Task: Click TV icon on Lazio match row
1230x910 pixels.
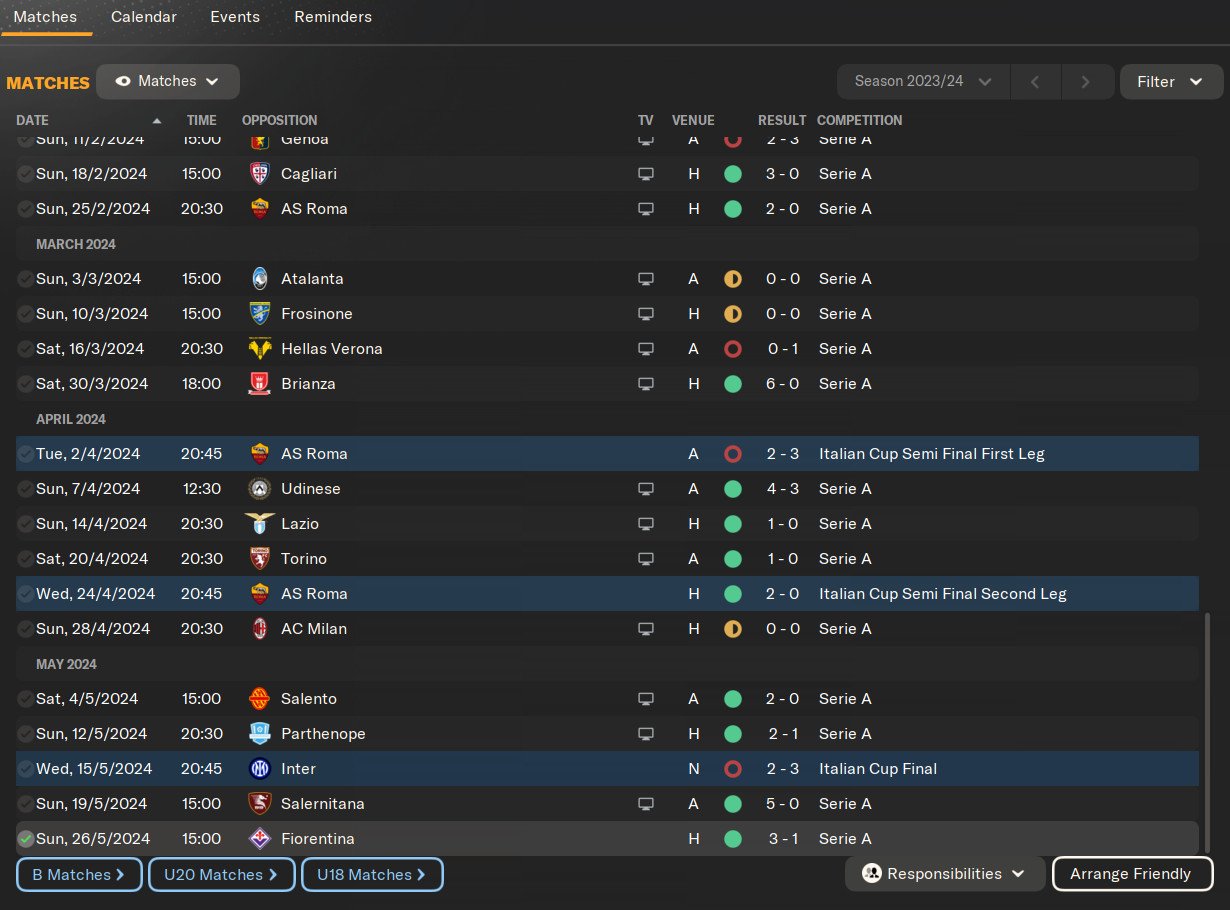Action: pyautogui.click(x=646, y=523)
